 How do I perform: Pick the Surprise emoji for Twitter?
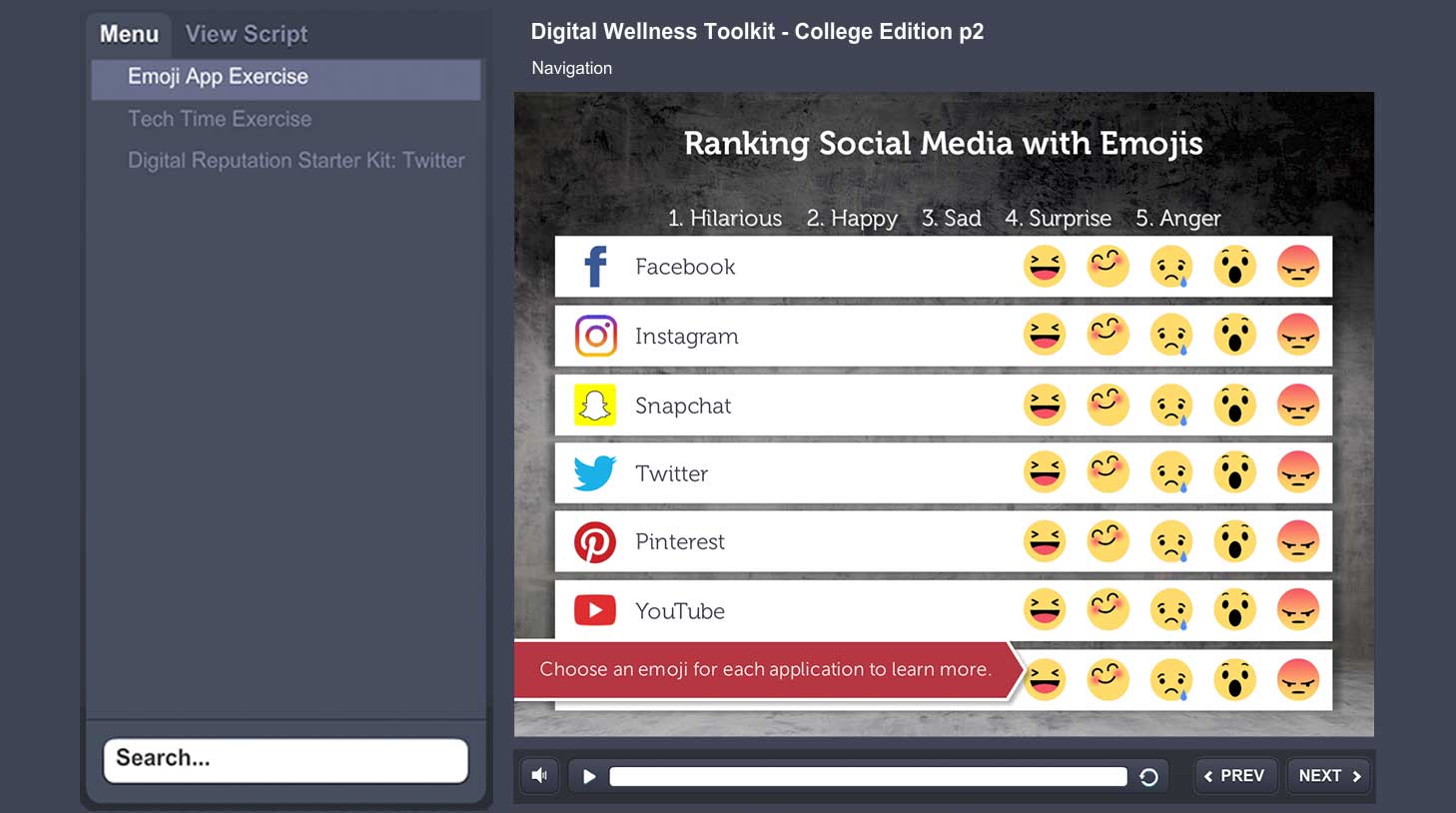pyautogui.click(x=1235, y=473)
